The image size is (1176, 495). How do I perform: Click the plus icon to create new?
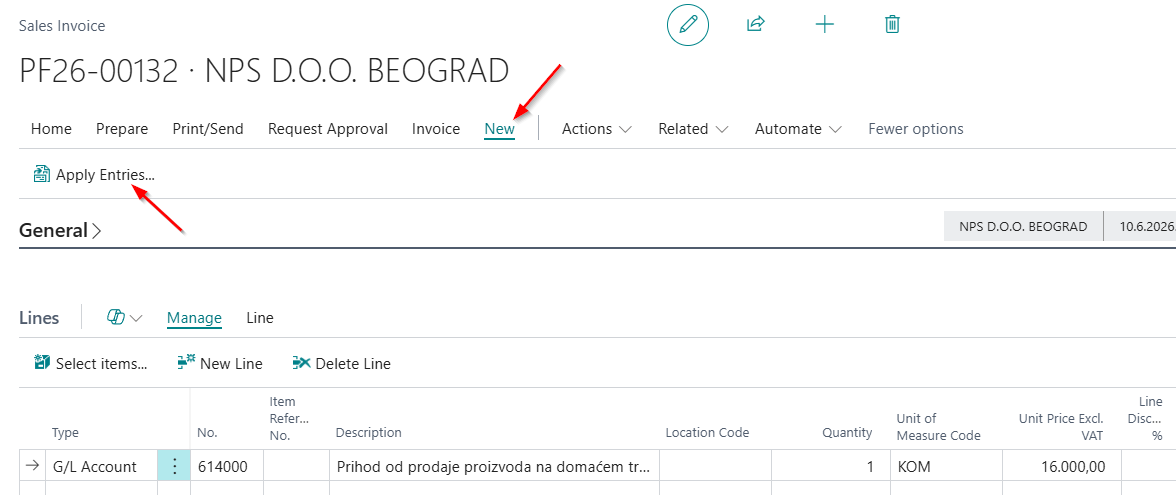[x=824, y=25]
